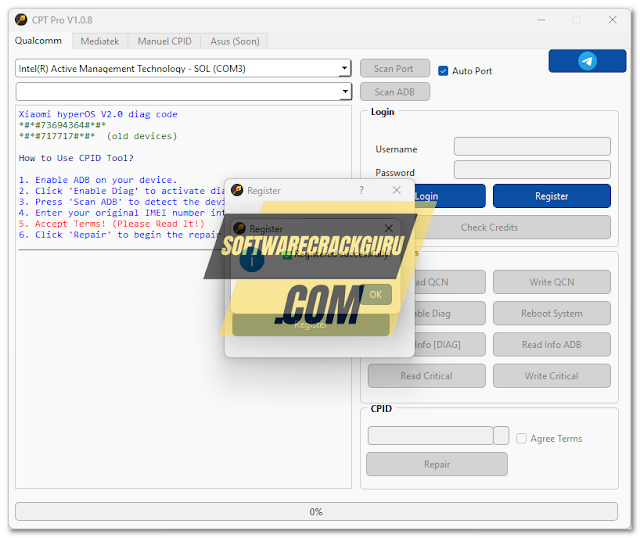This screenshot has width=640, height=538.
Task: Close the inner Register message box
Action: [x=389, y=228]
